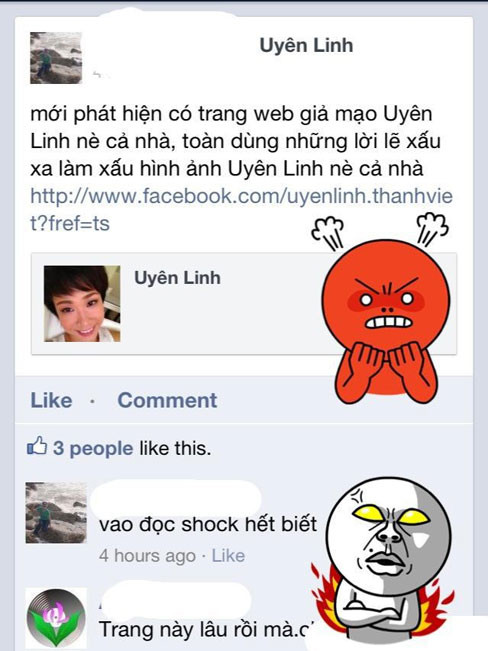Click the Comment button under the post
This screenshot has width=488, height=651.
coord(167,401)
